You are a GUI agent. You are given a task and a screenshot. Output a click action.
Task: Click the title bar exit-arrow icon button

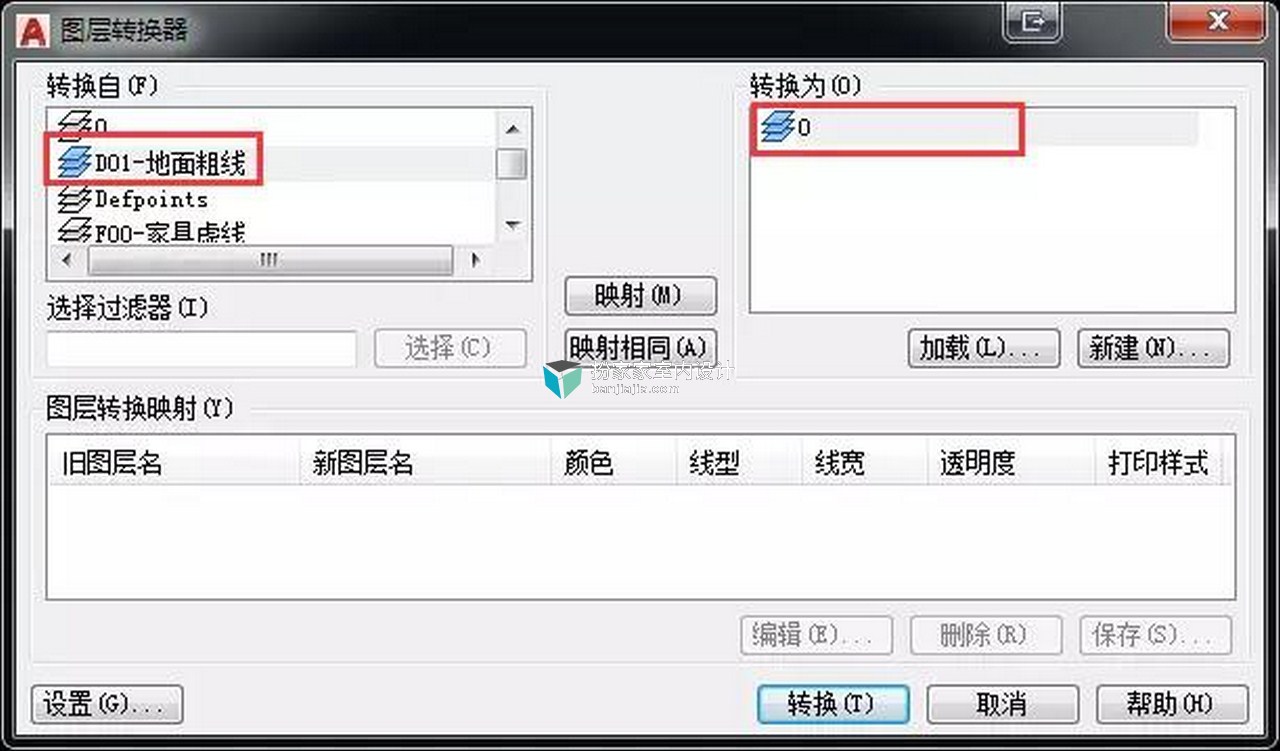point(1033,22)
